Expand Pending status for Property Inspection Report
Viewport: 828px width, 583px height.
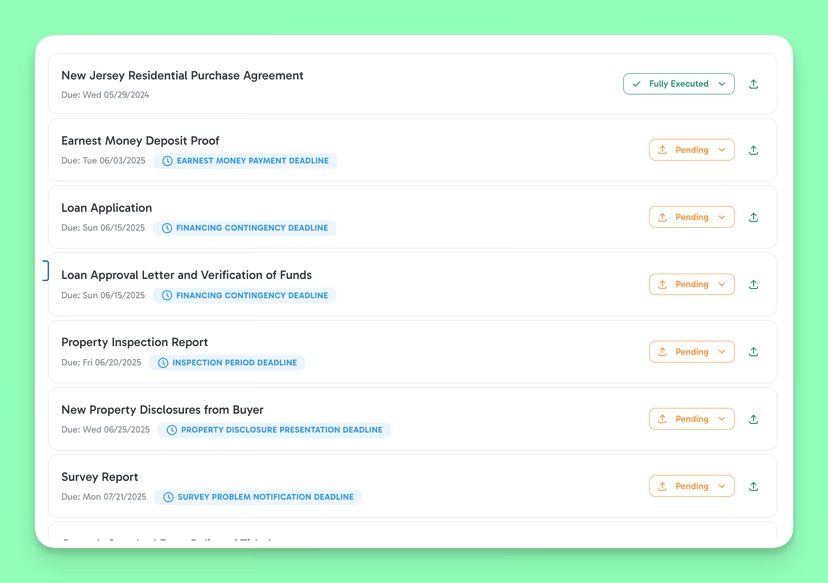point(692,352)
